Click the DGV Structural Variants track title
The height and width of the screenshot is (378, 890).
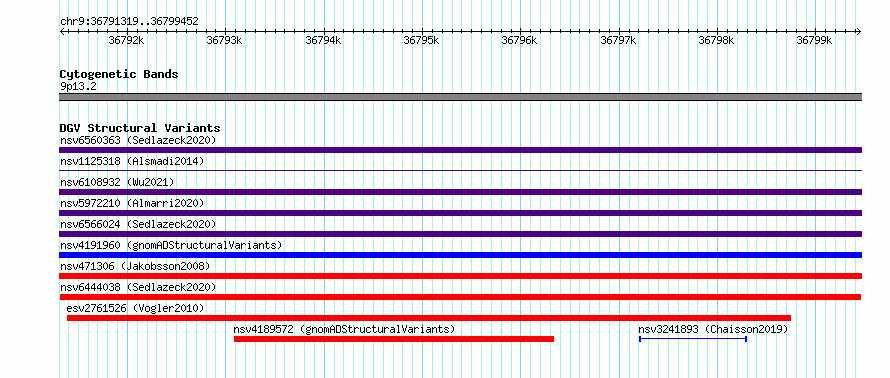140,128
